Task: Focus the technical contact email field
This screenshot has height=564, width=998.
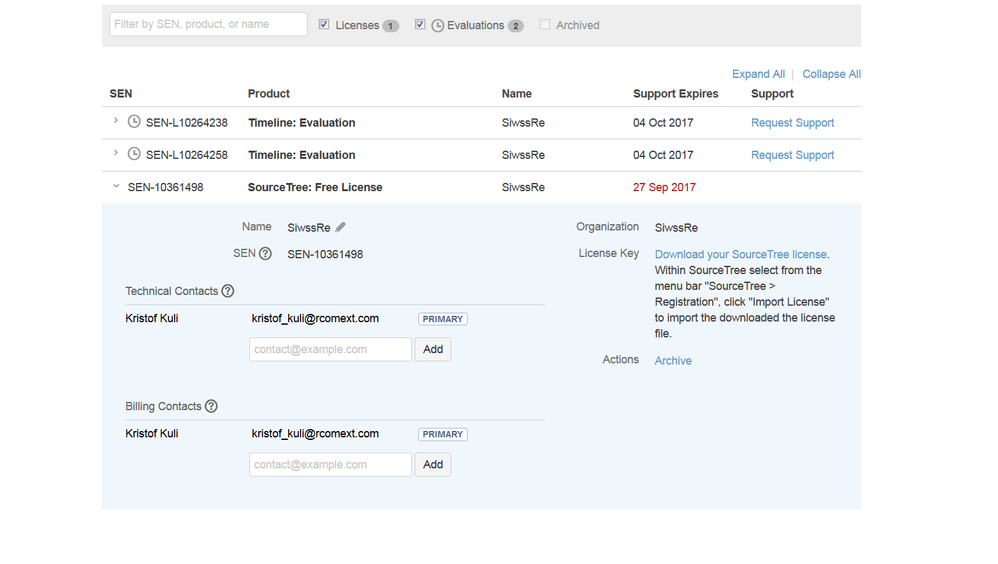Action: (x=330, y=349)
